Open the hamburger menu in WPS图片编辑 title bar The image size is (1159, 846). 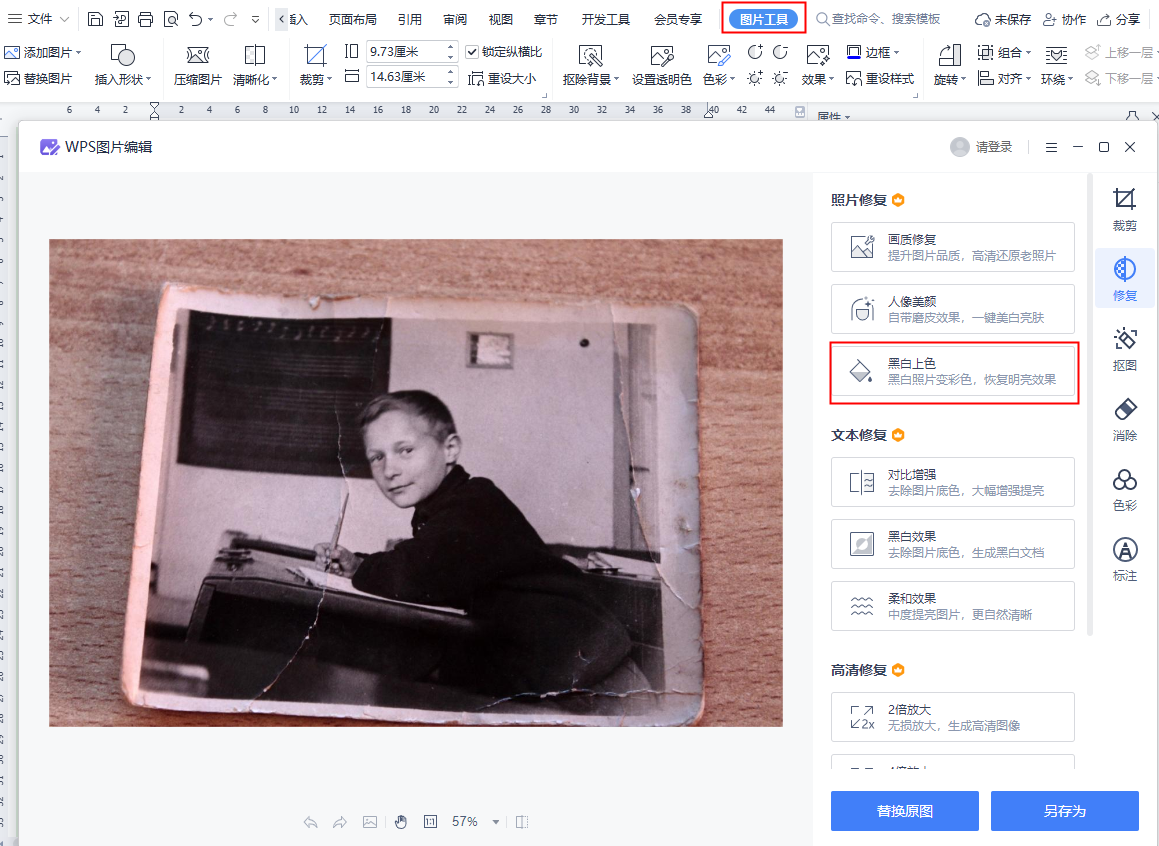click(1051, 147)
